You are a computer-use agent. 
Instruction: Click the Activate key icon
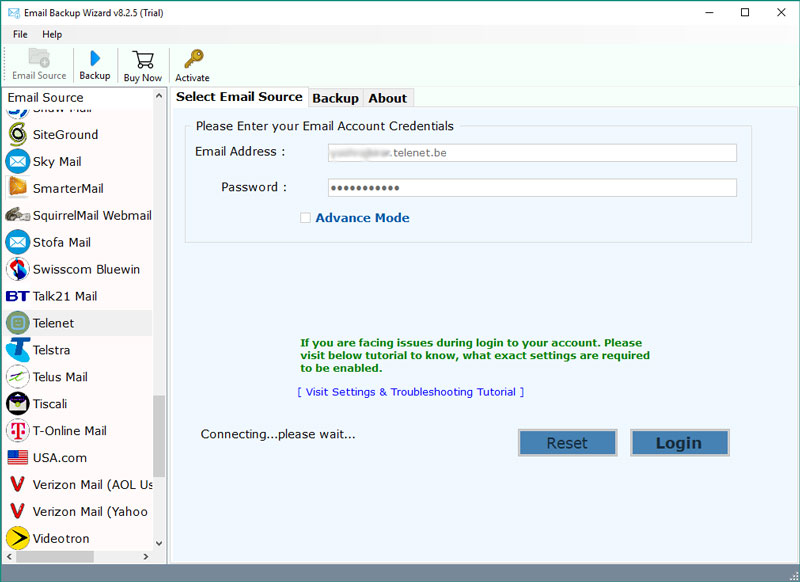pyautogui.click(x=193, y=59)
